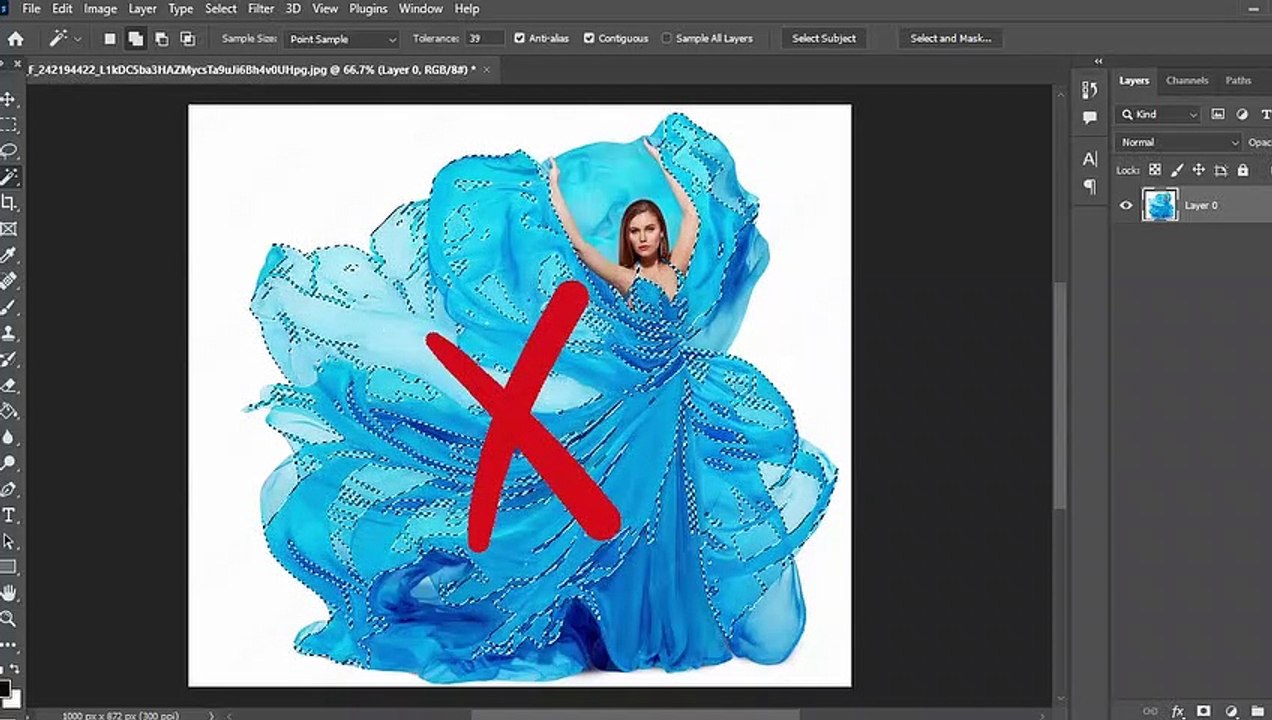Open the Sample Size dropdown
The image size is (1272, 720).
click(x=343, y=39)
